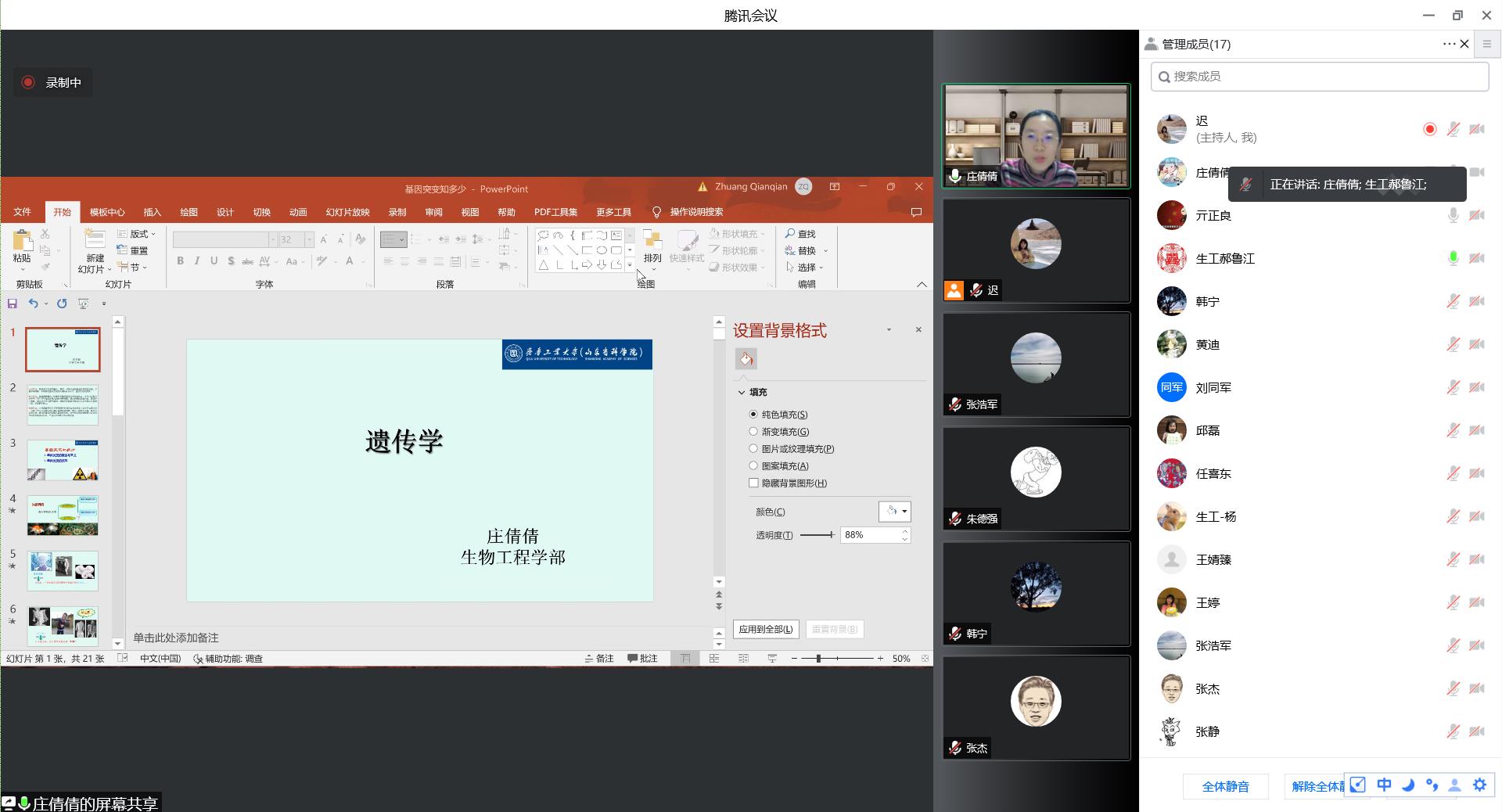Switch to the Slide Show (幻灯片放映) tab
Image resolution: width=1502 pixels, height=812 pixels.
click(x=347, y=212)
